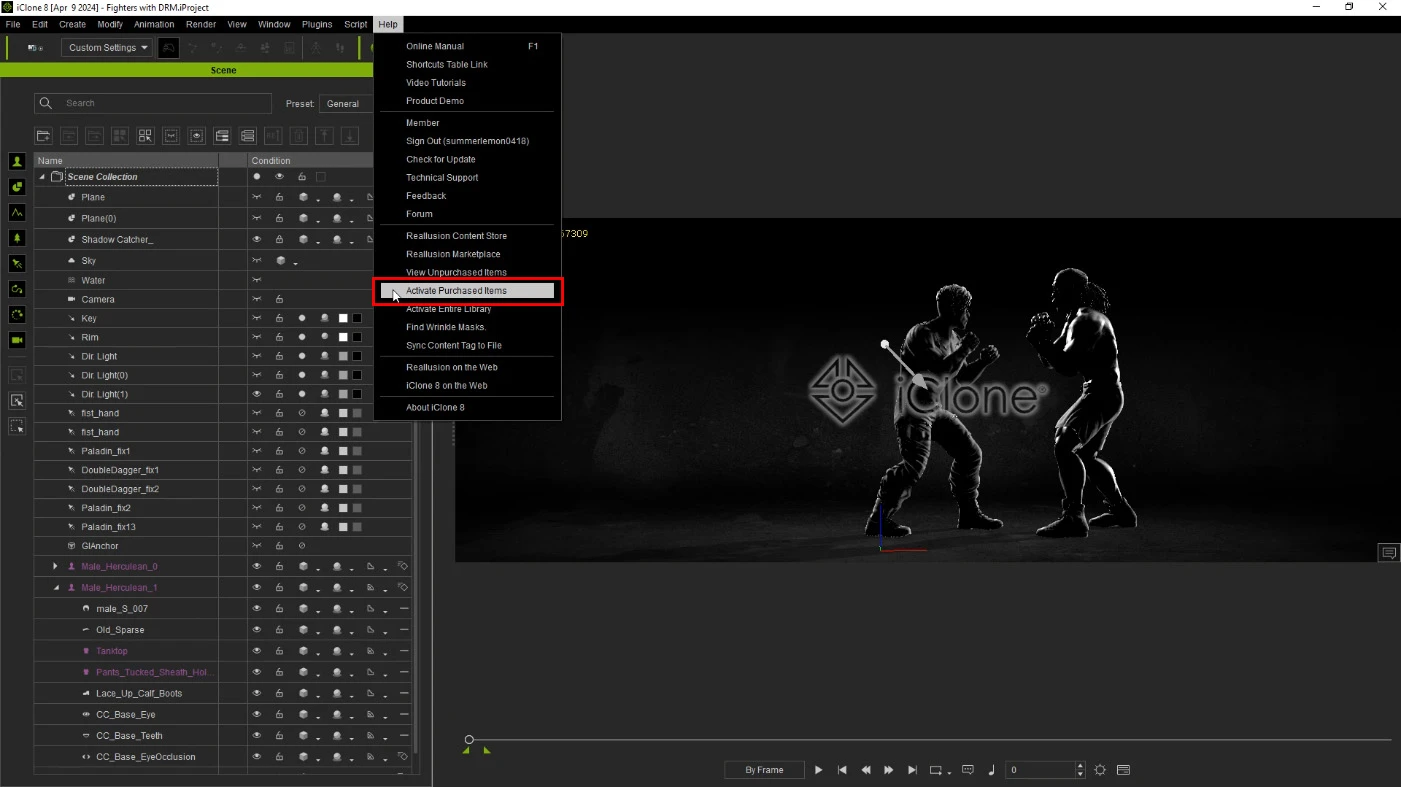The image size is (1401, 787).
Task: Open the Custom Settings dropdown
Action: [x=107, y=47]
